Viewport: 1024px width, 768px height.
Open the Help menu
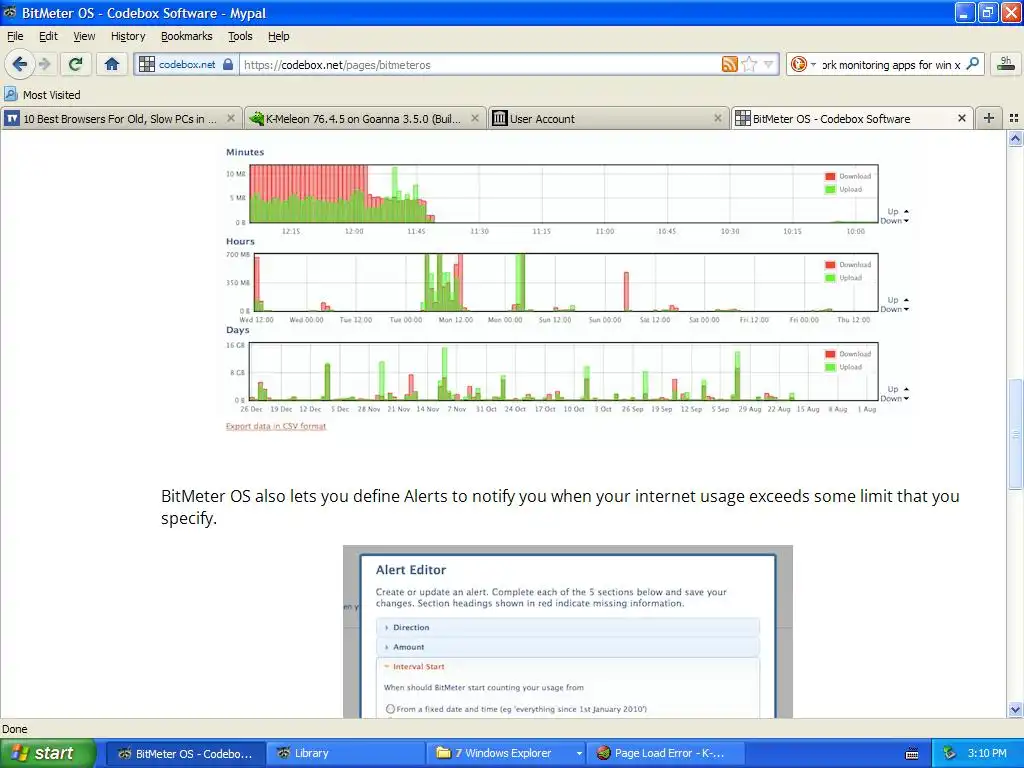click(279, 36)
